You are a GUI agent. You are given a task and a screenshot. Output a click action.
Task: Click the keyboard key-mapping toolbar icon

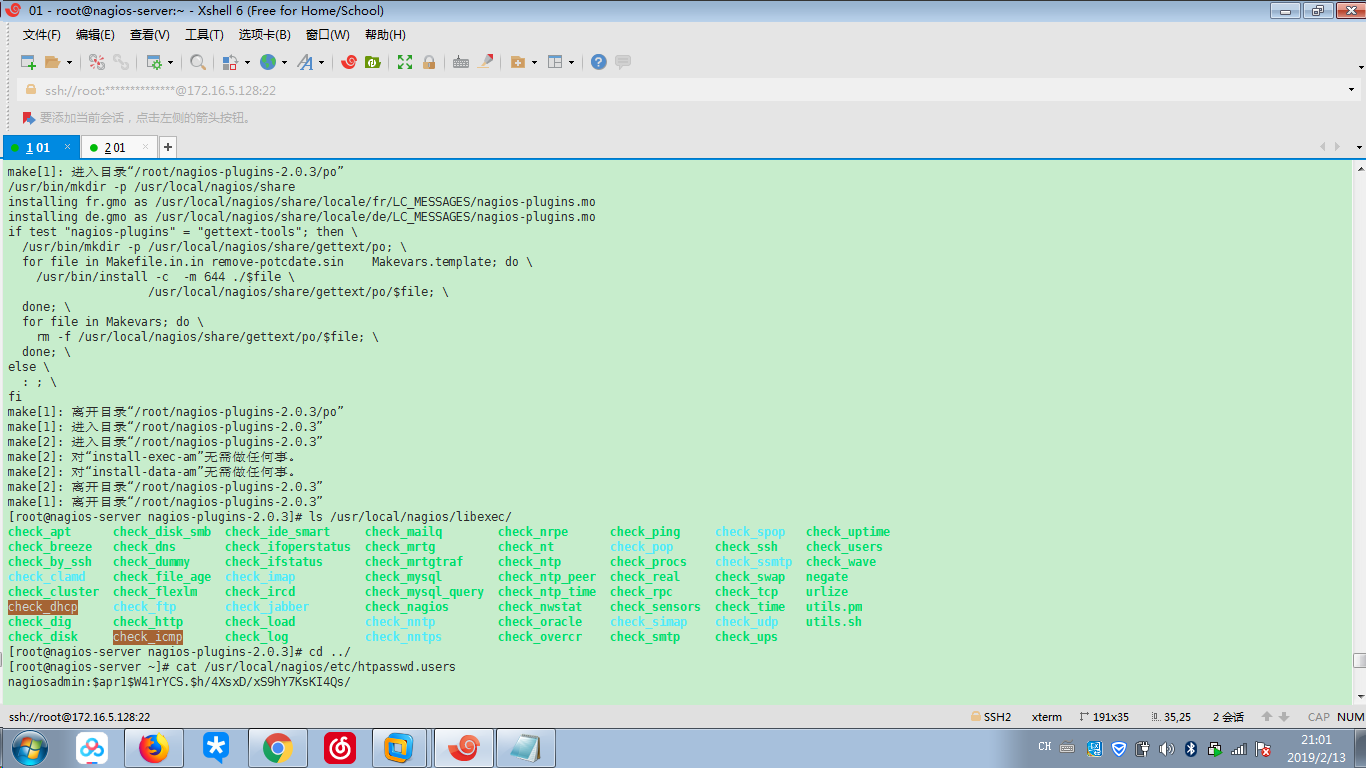coord(461,62)
